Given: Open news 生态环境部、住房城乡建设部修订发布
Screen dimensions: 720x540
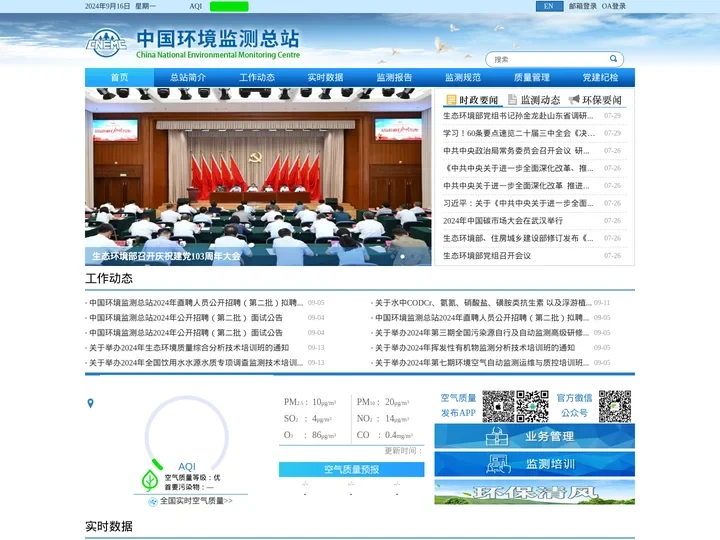Looking at the screenshot, I should tap(518, 238).
